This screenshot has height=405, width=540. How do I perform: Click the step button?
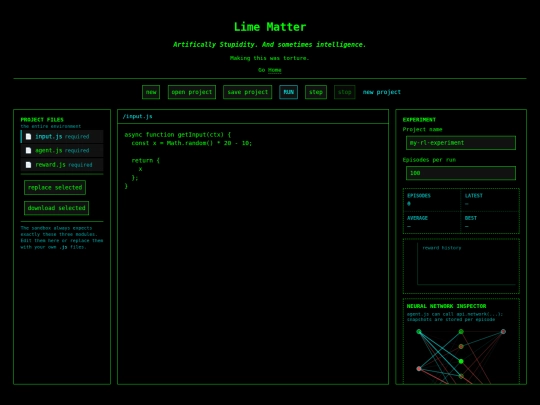pos(316,92)
